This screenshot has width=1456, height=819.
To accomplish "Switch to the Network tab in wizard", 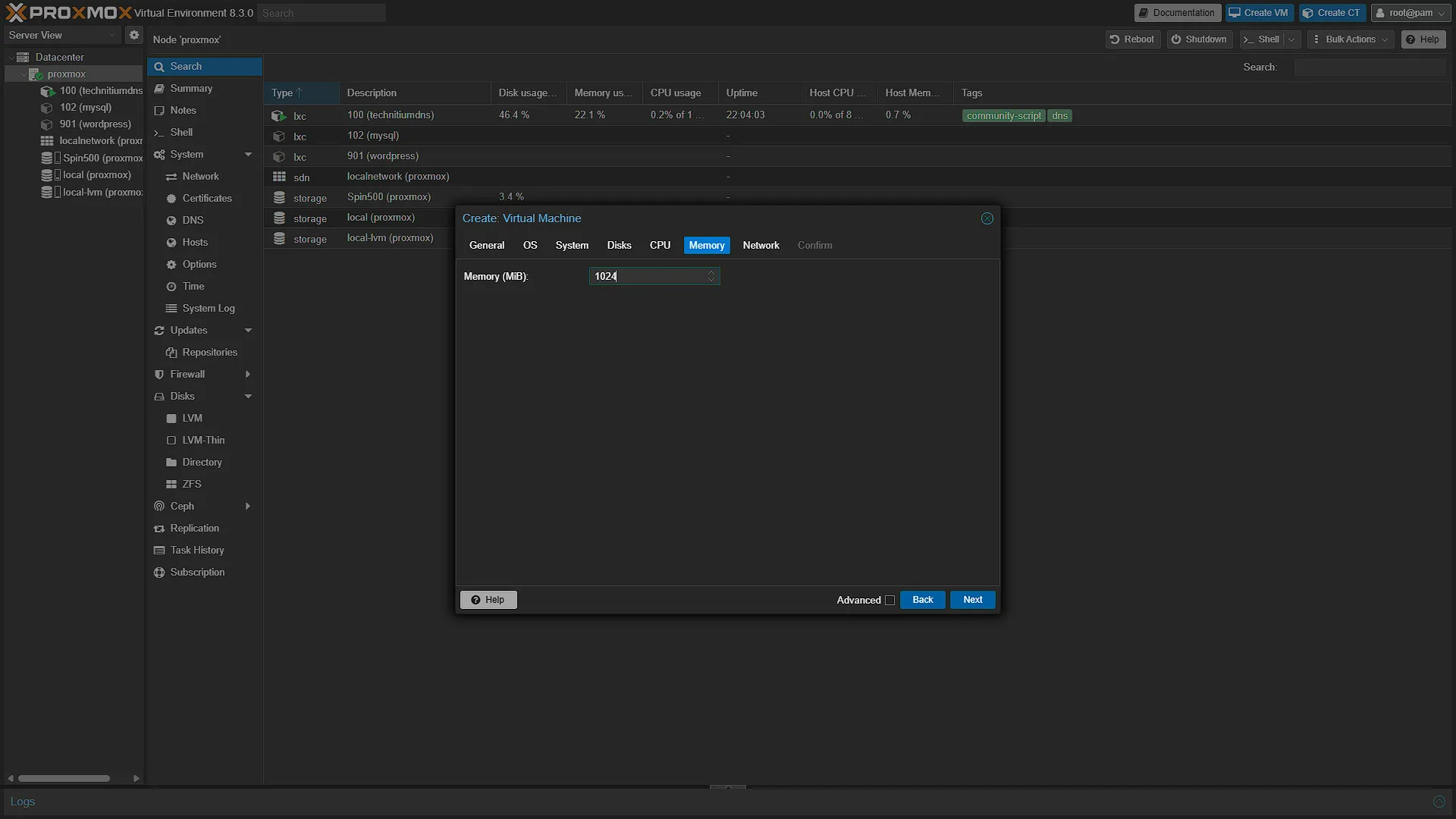I will (x=761, y=246).
